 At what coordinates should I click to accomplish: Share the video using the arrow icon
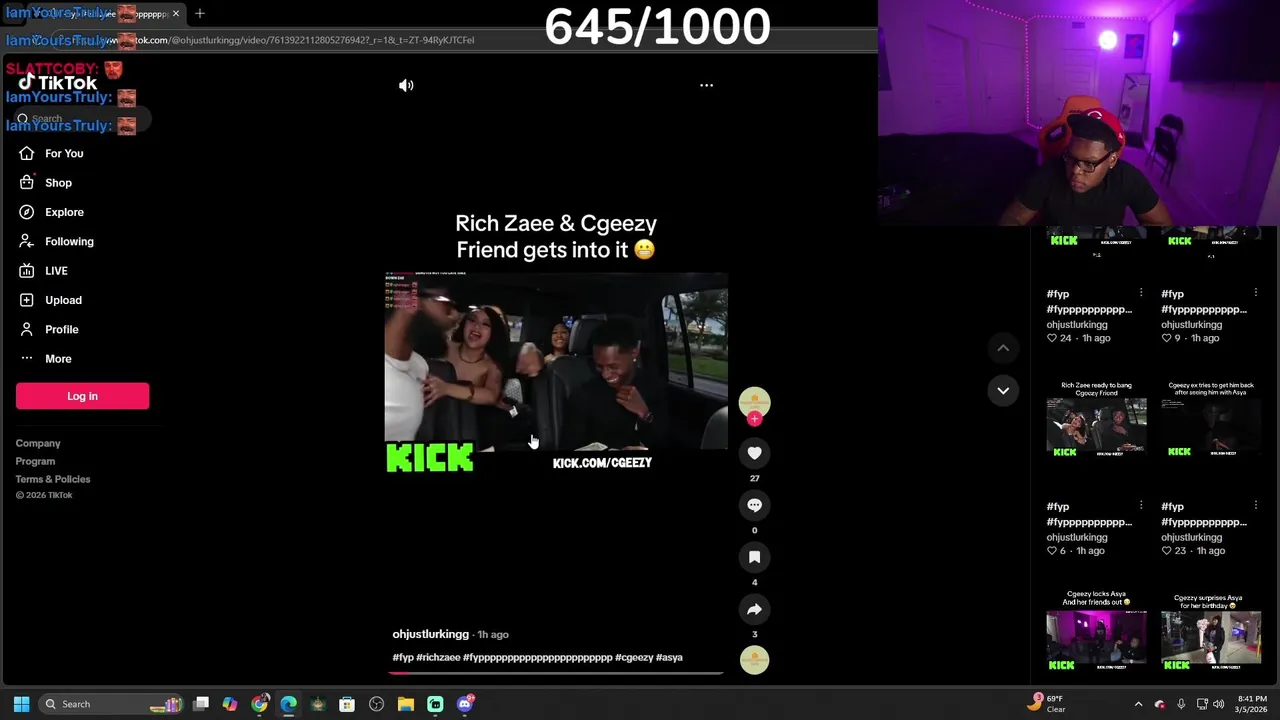(x=754, y=609)
